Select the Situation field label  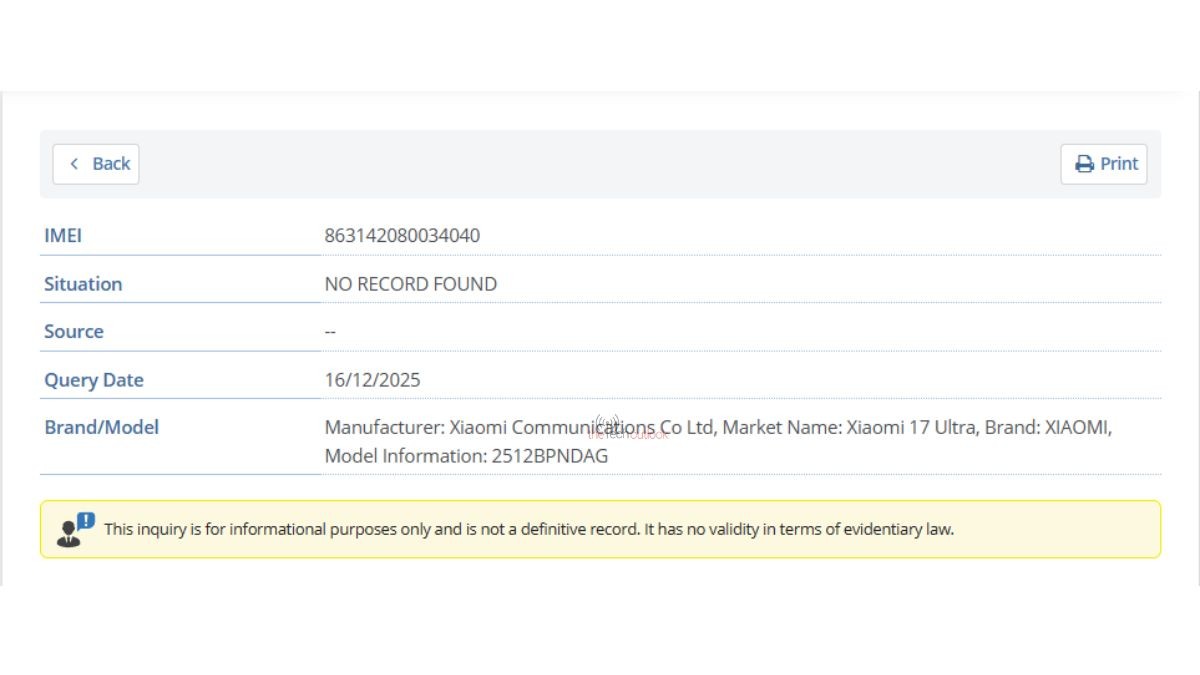83,284
